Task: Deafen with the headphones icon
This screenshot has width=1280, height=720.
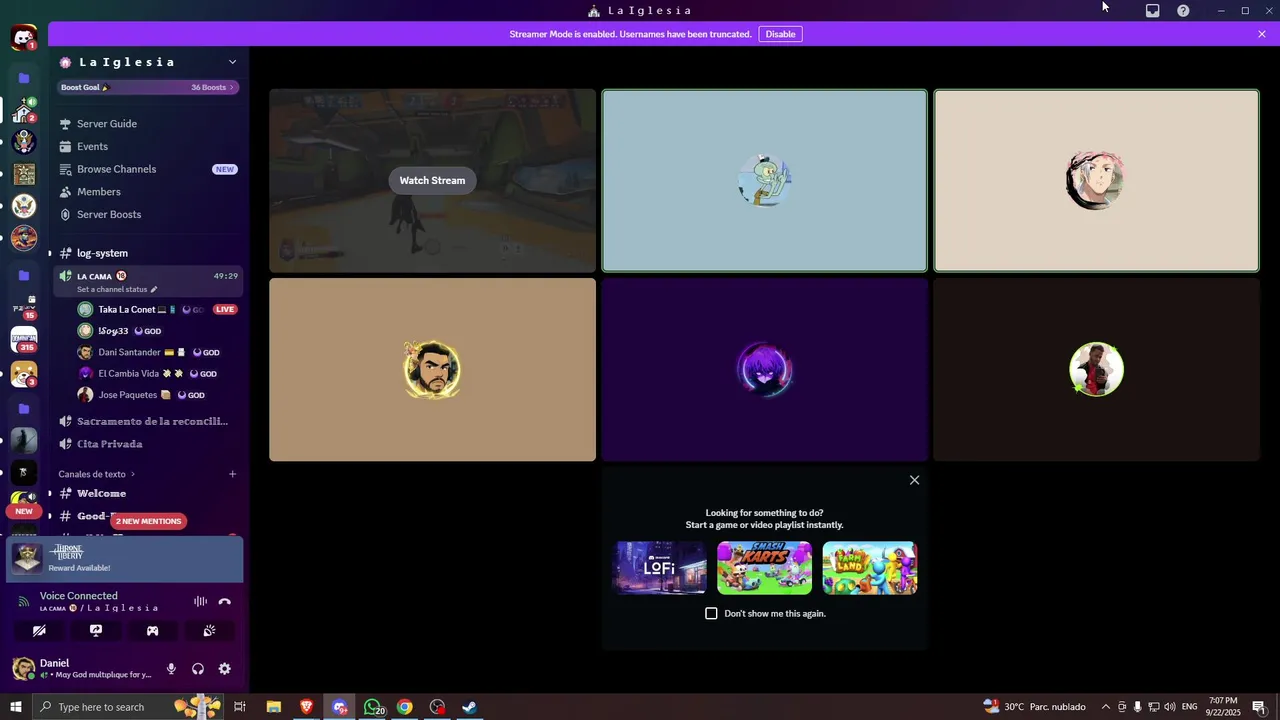Action: [198, 669]
